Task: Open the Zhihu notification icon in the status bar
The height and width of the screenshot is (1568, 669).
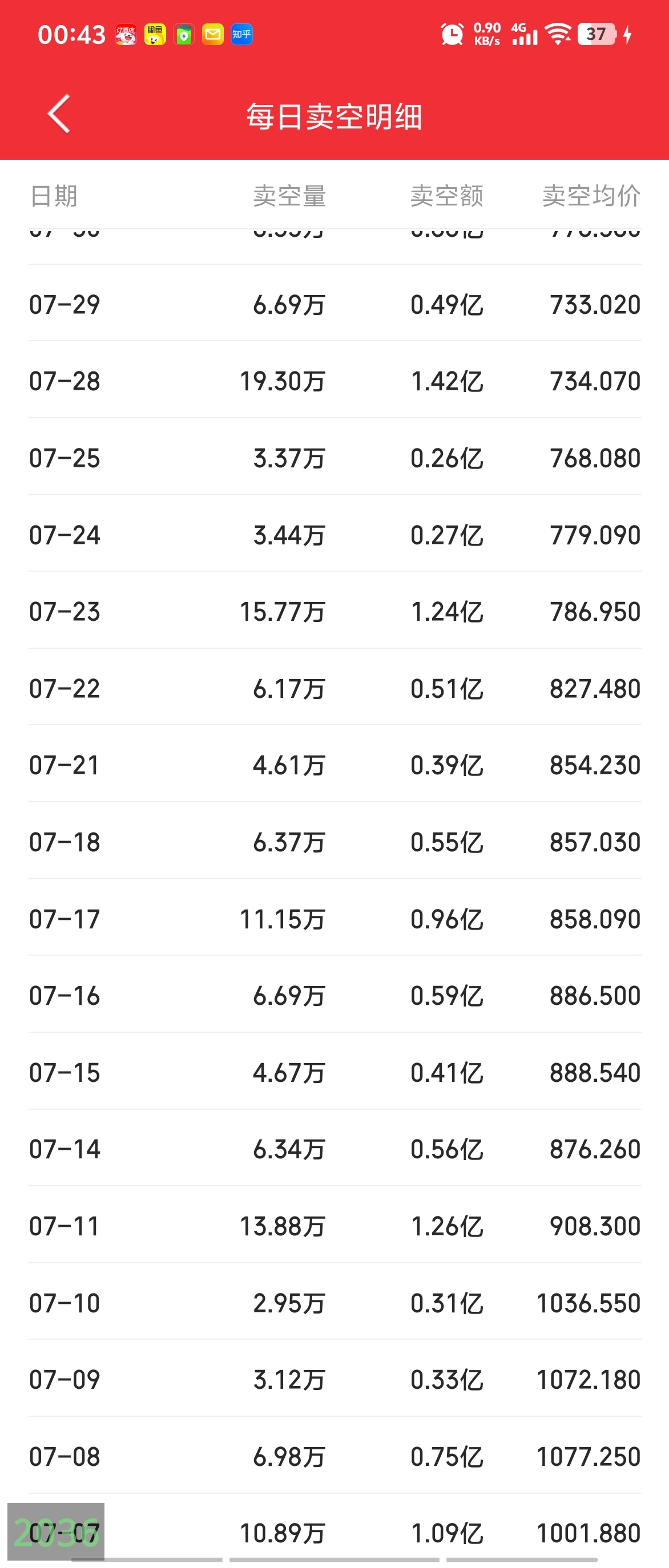Action: 241,35
